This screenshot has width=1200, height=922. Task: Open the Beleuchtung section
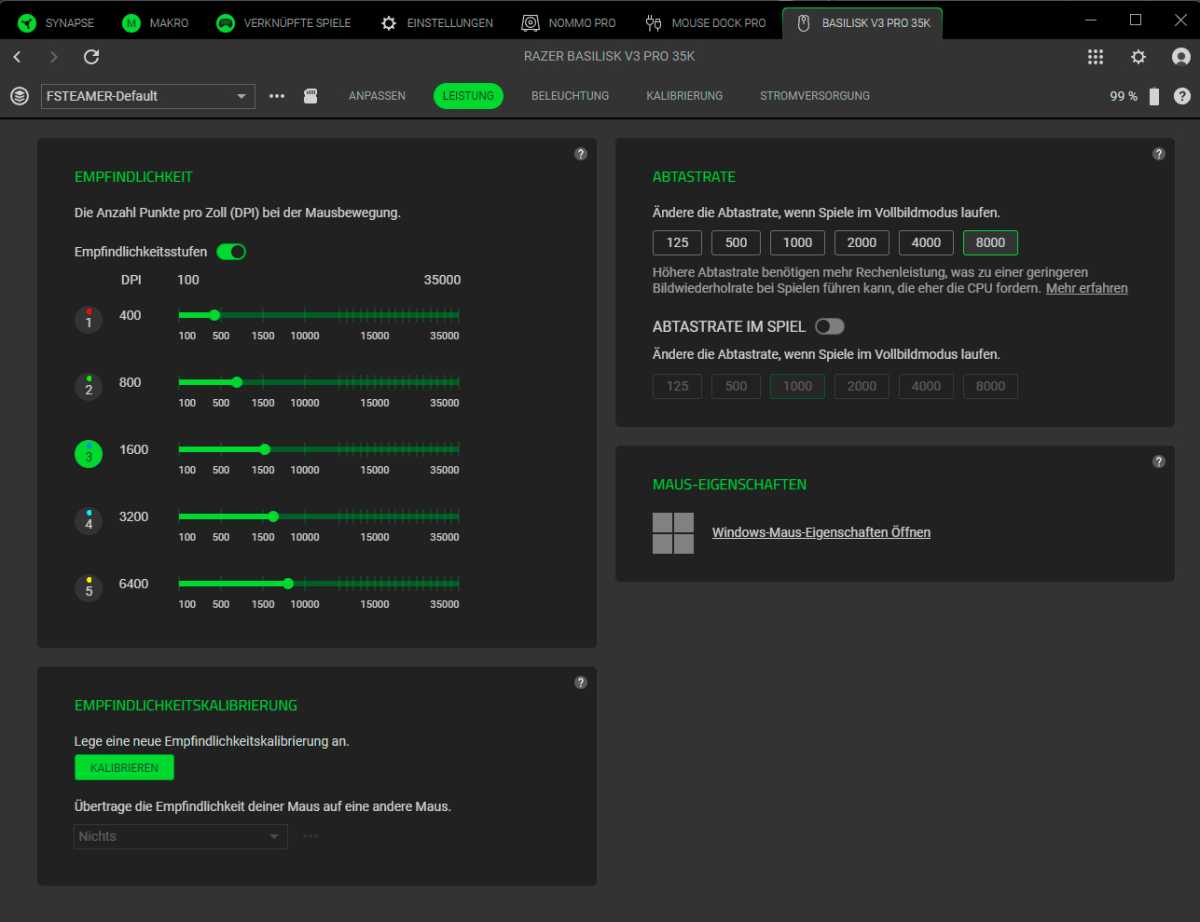tap(570, 96)
